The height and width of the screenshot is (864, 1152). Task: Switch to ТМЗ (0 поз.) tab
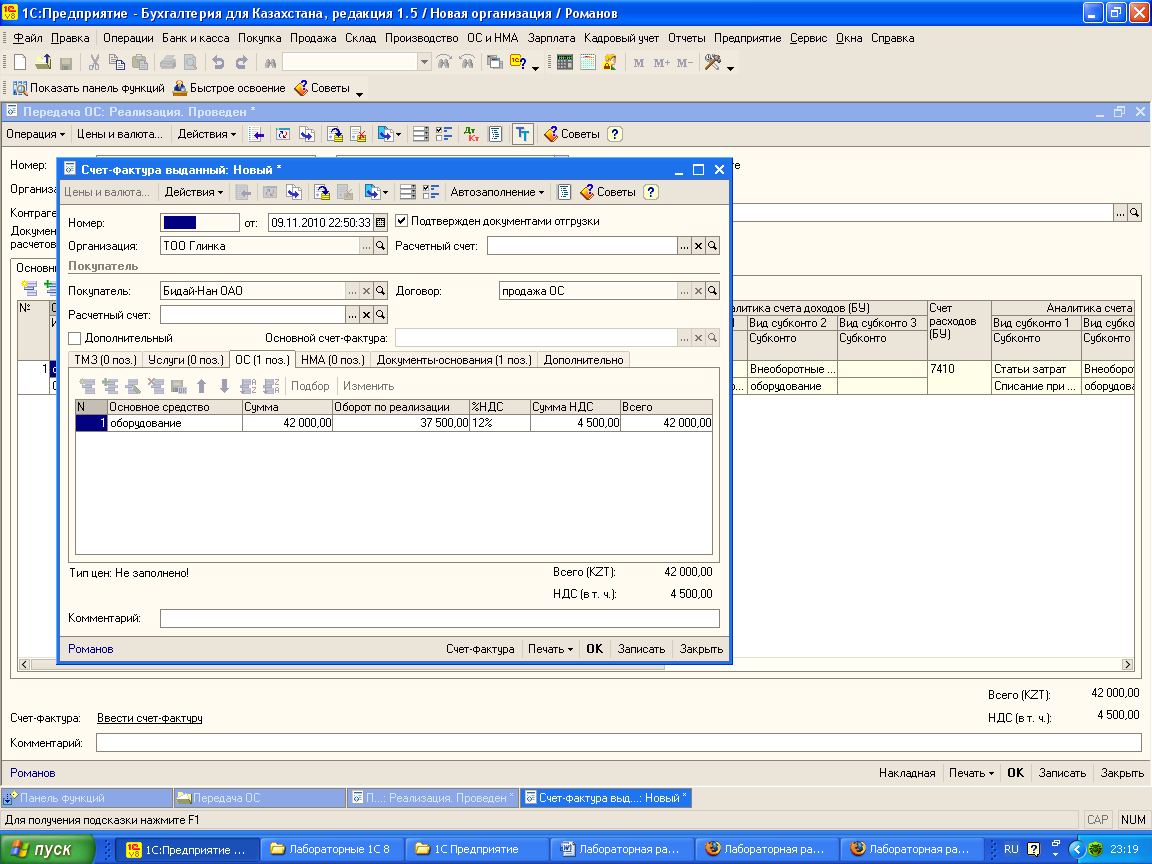click(106, 359)
